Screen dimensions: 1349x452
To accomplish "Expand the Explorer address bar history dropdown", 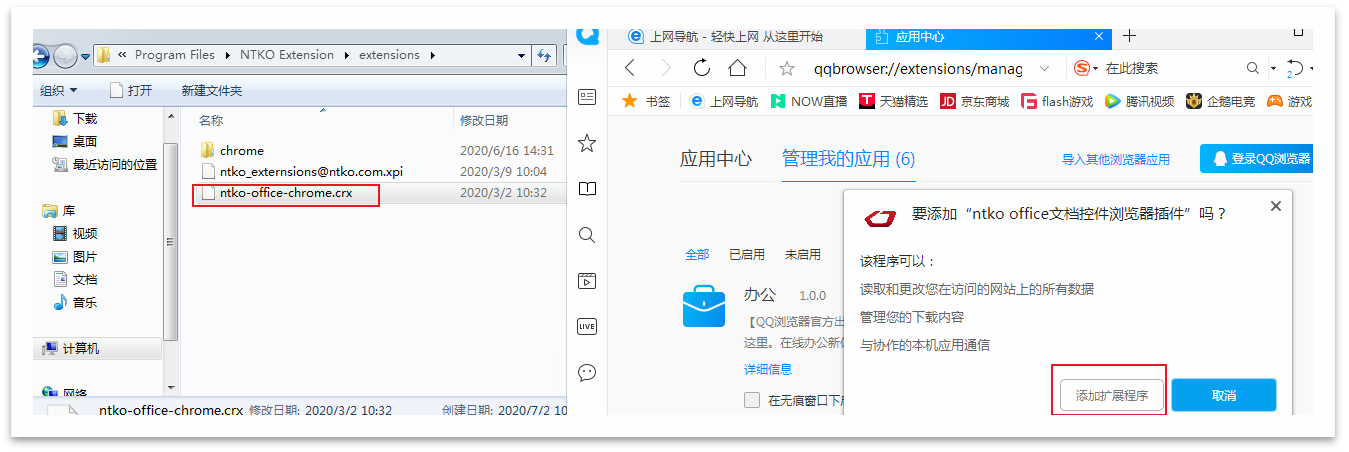I will click(519, 55).
